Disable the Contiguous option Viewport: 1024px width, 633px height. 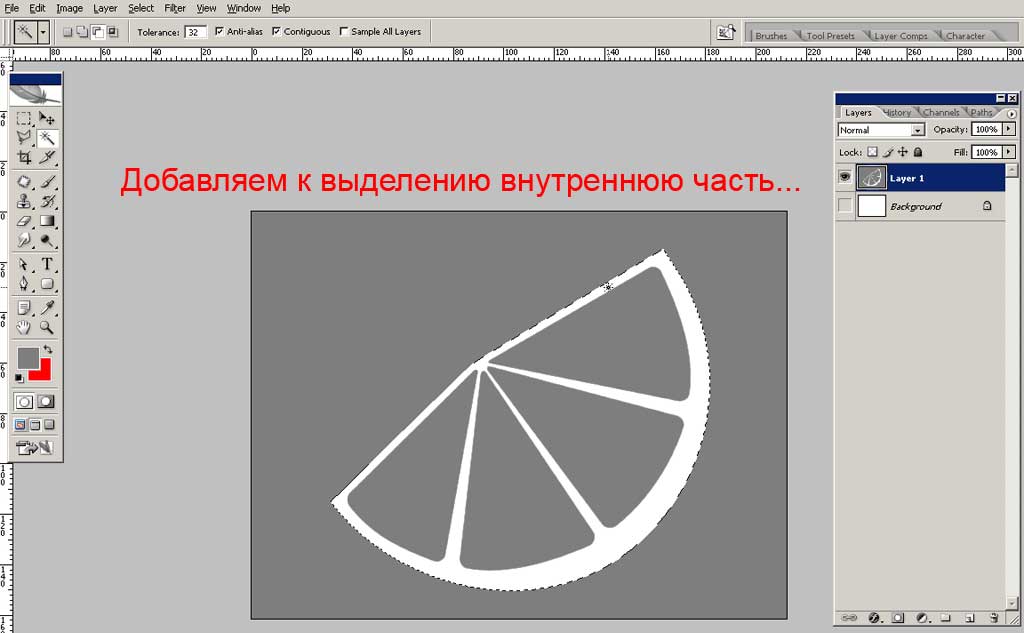[x=276, y=31]
